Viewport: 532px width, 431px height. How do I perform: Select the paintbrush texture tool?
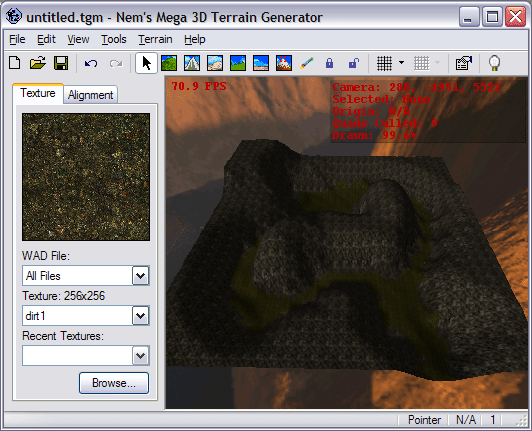306,63
